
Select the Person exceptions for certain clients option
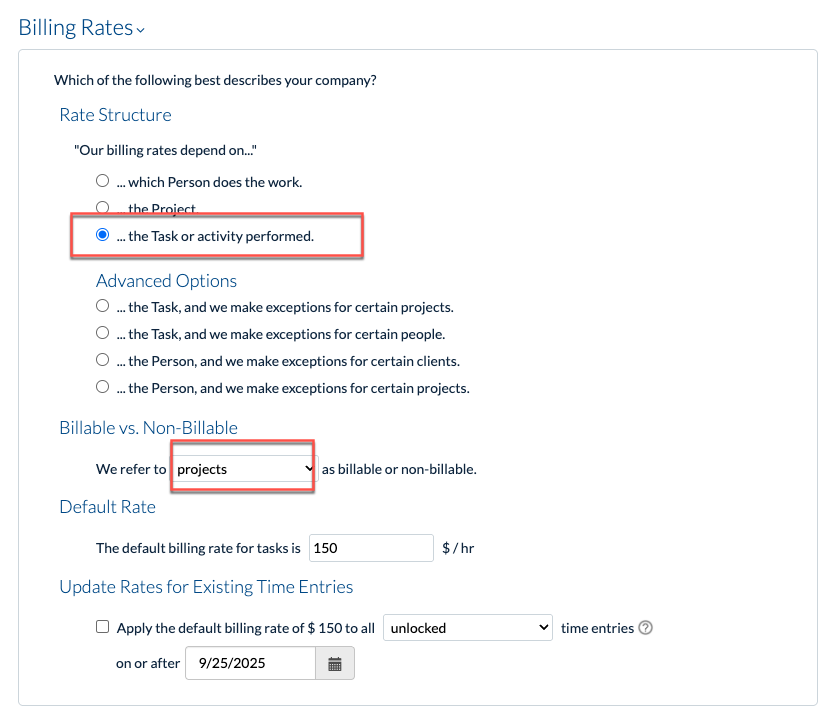[102, 359]
